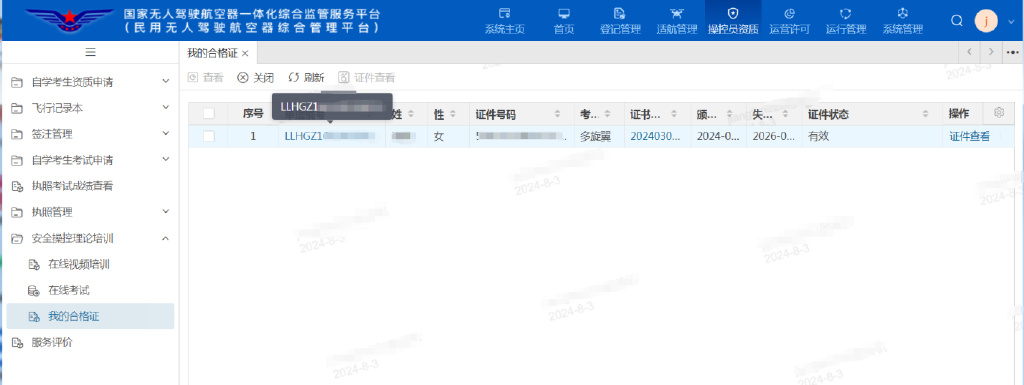Image resolution: width=1024 pixels, height=385 pixels.
Task: Tick the header select-all checkbox
Action: (209, 114)
